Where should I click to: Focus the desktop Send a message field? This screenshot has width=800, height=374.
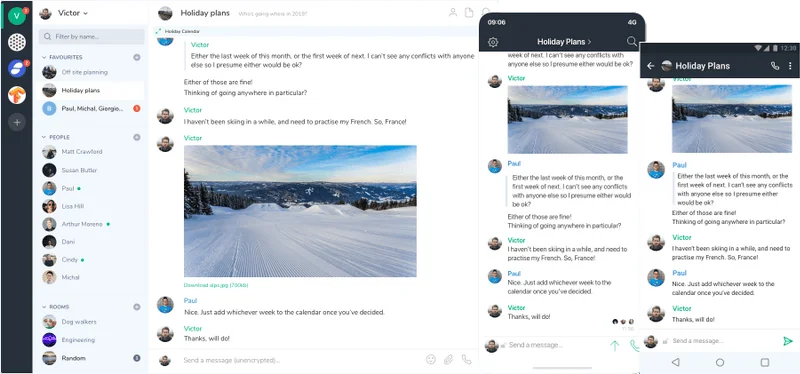(x=301, y=360)
